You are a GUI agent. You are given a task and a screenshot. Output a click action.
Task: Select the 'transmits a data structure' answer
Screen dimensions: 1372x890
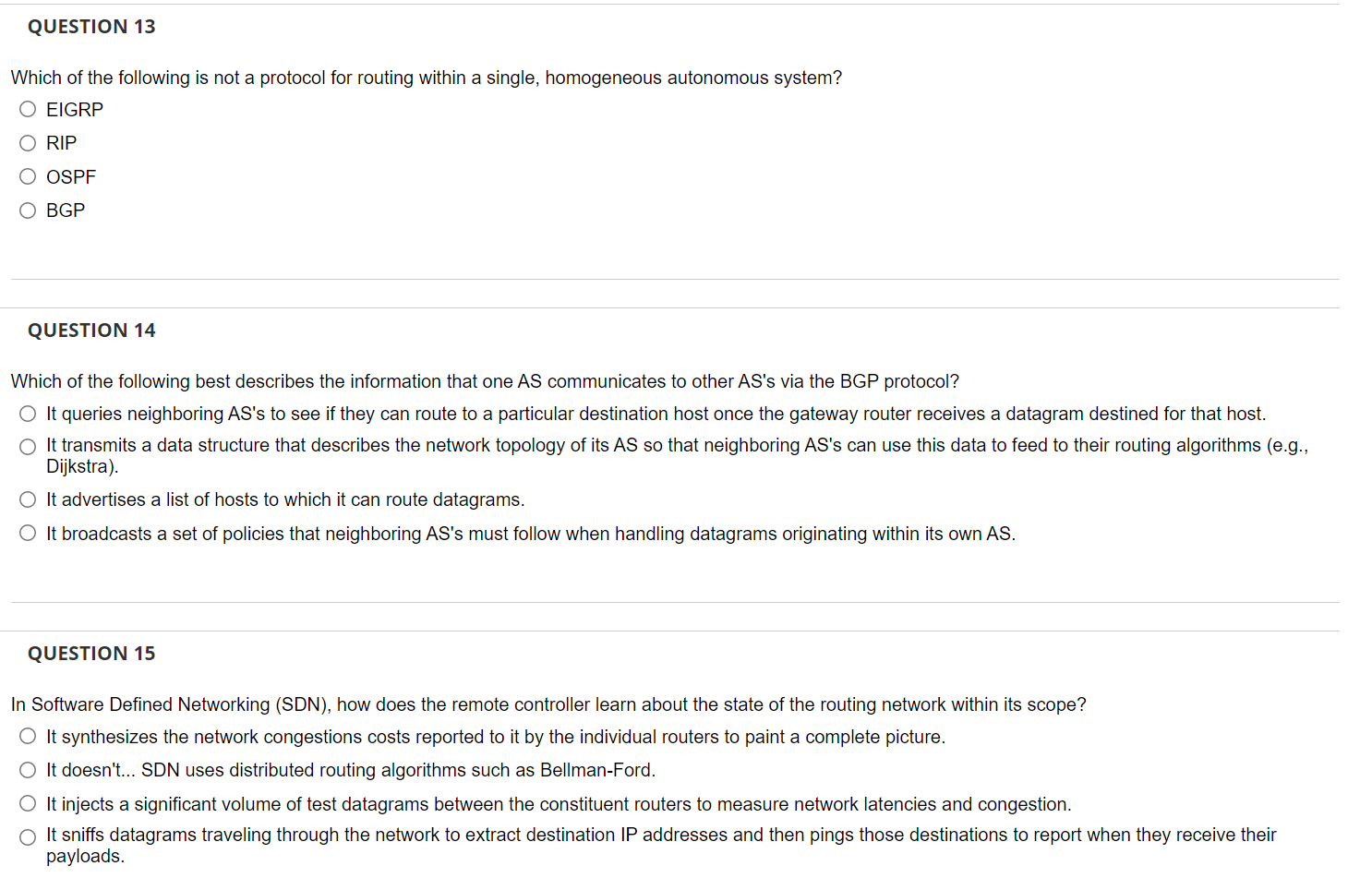click(28, 445)
